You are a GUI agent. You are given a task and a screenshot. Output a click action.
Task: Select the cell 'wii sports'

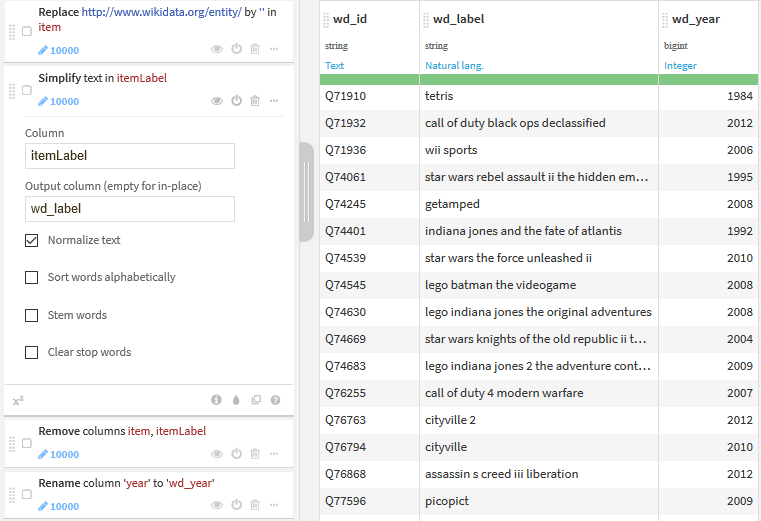click(x=539, y=150)
